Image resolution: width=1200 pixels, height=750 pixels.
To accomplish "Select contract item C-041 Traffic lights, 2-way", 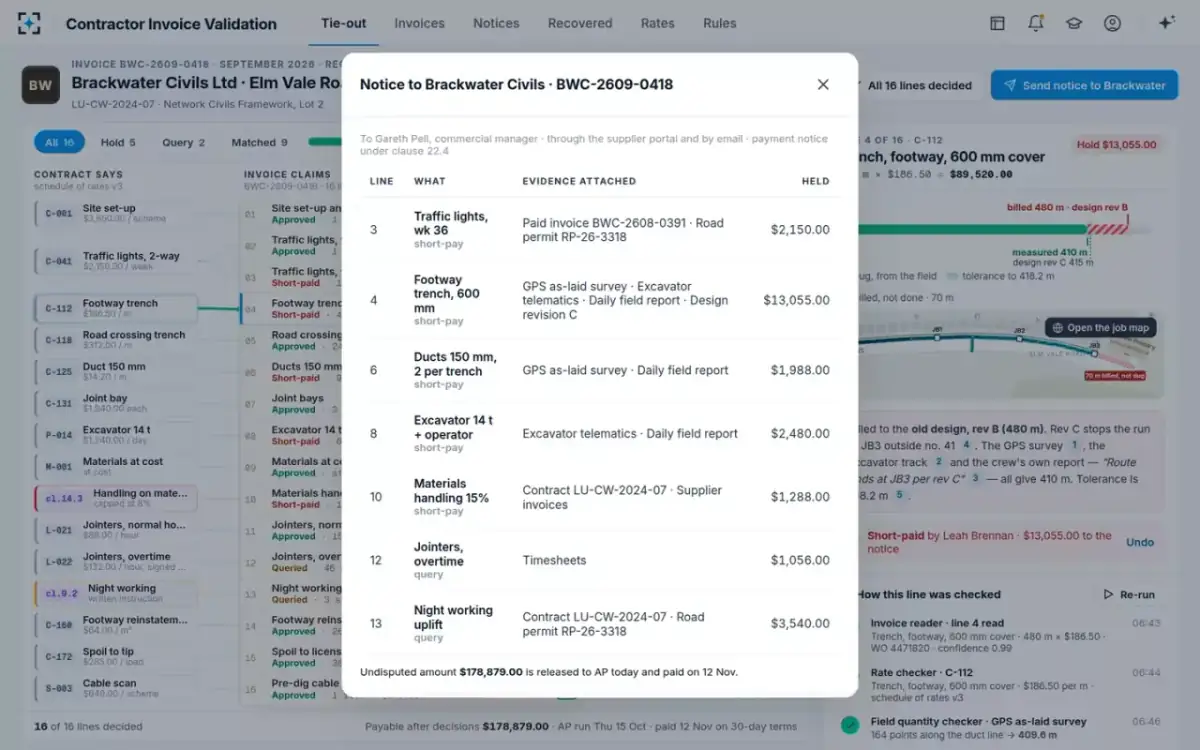I will pos(115,260).
